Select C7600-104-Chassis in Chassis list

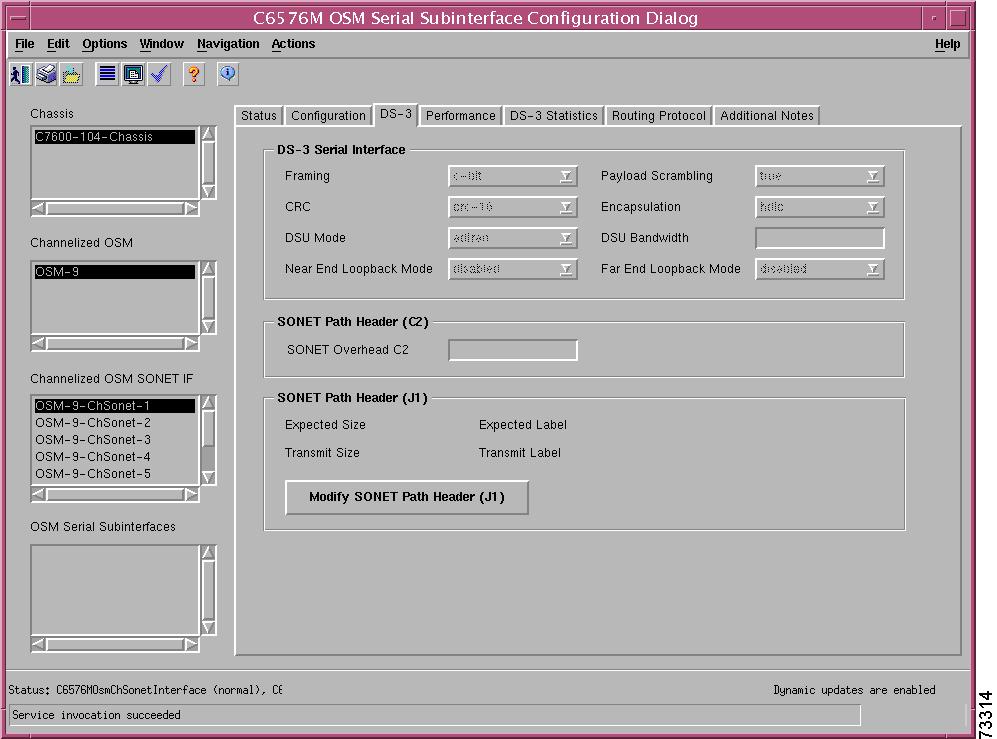[x=114, y=137]
